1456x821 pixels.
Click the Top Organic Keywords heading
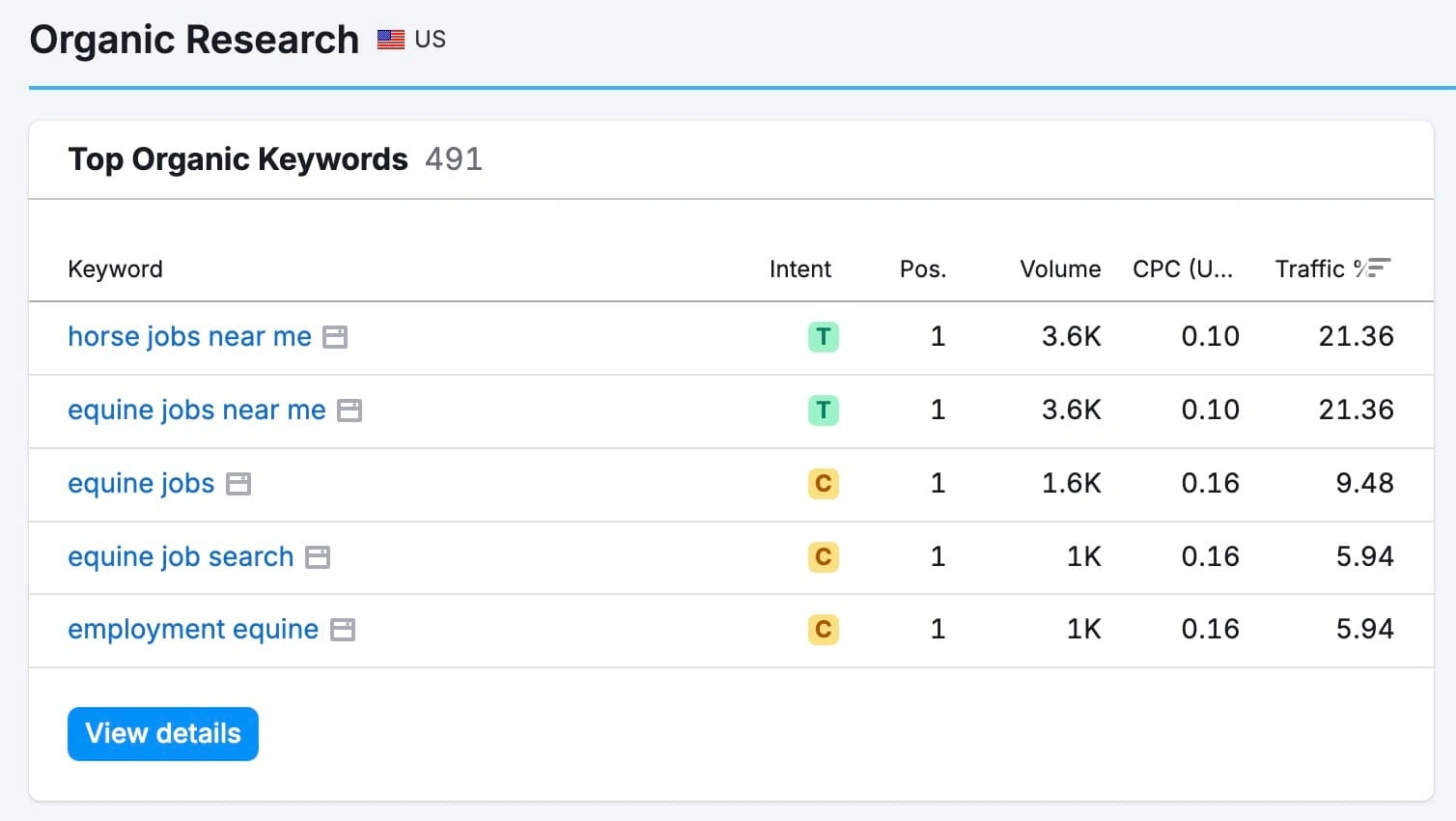tap(238, 159)
